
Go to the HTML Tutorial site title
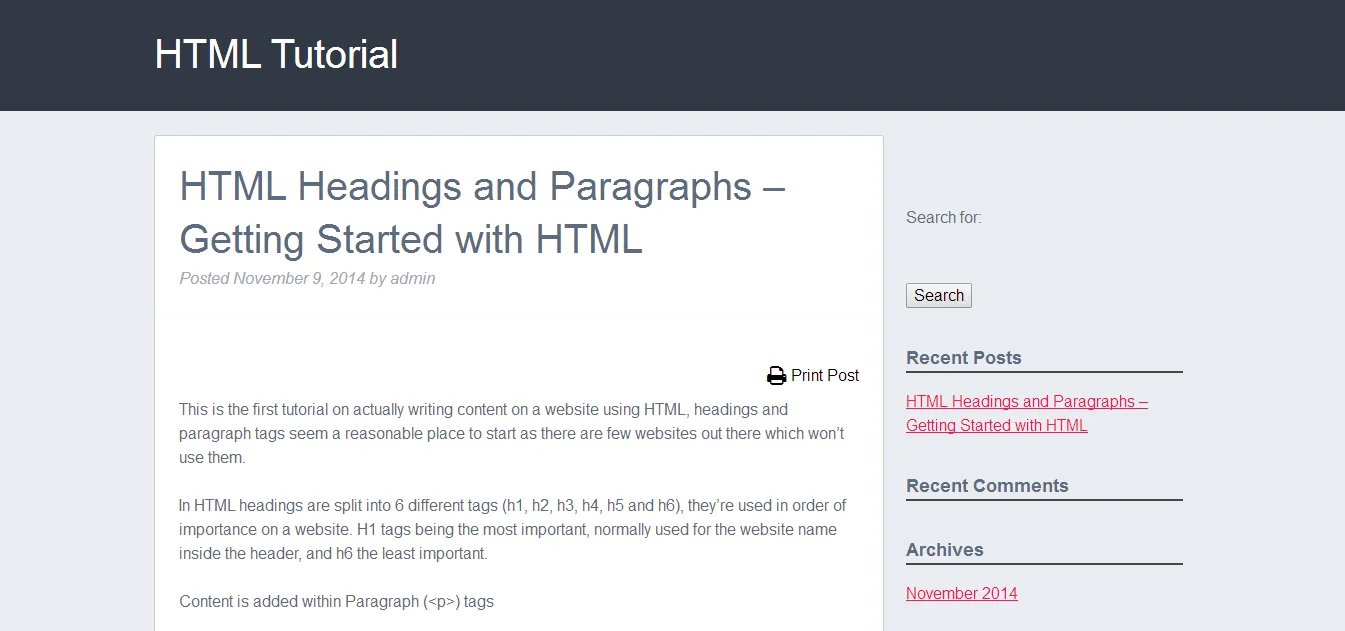(276, 54)
